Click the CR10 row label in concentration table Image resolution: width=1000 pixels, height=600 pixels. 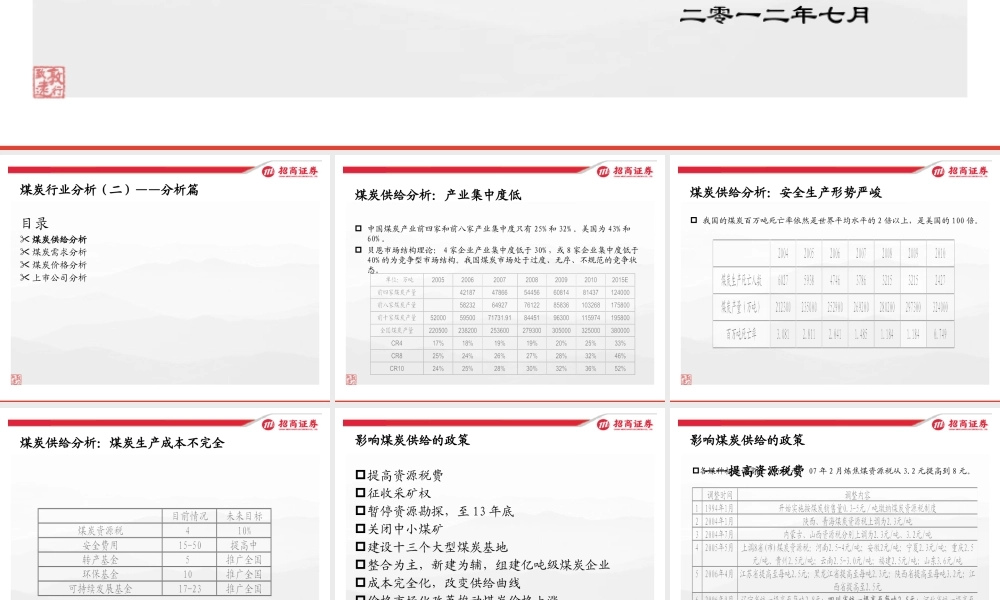click(x=397, y=369)
